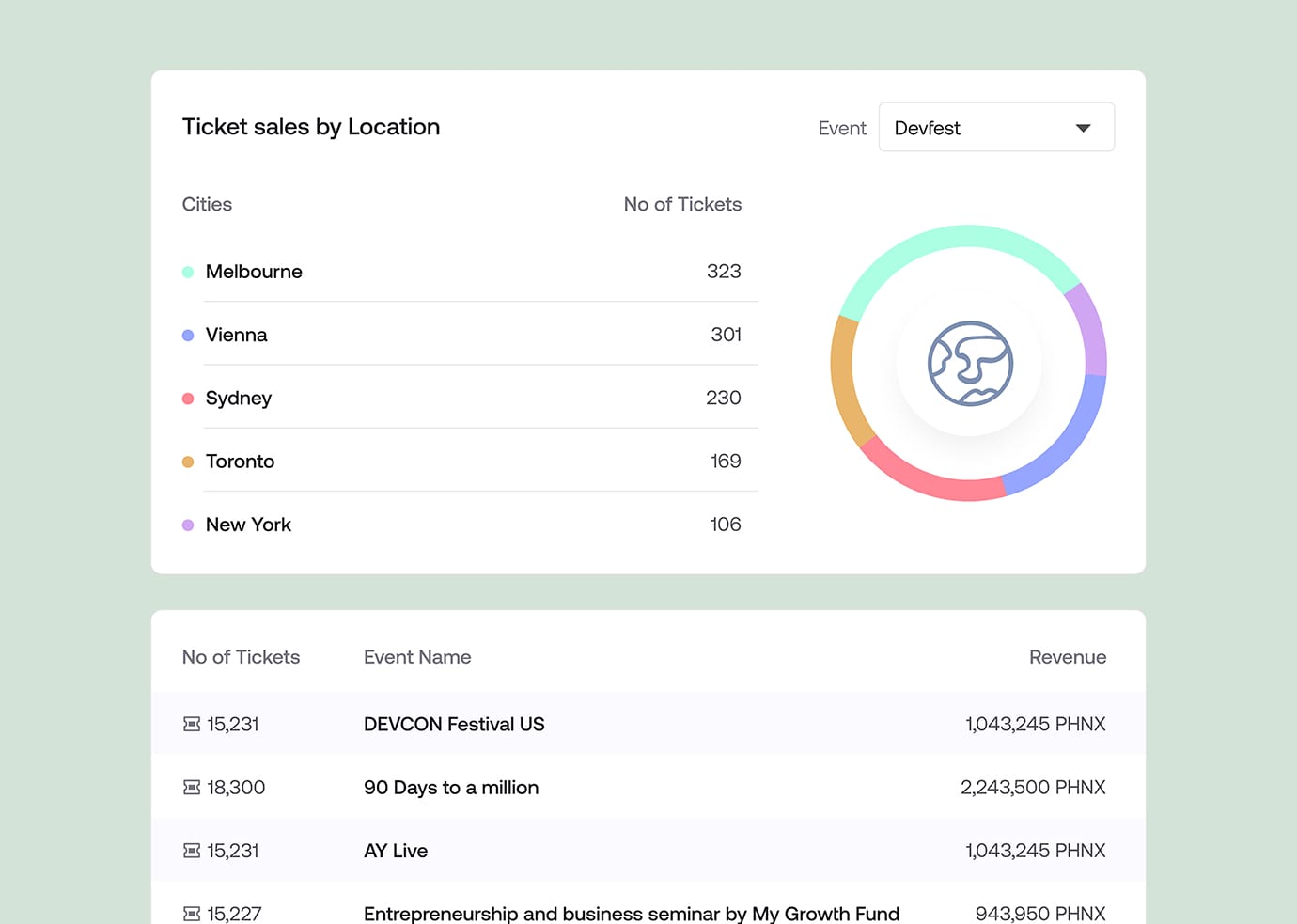Click the purple New York legend dot
This screenshot has height=924, width=1297.
tap(188, 525)
